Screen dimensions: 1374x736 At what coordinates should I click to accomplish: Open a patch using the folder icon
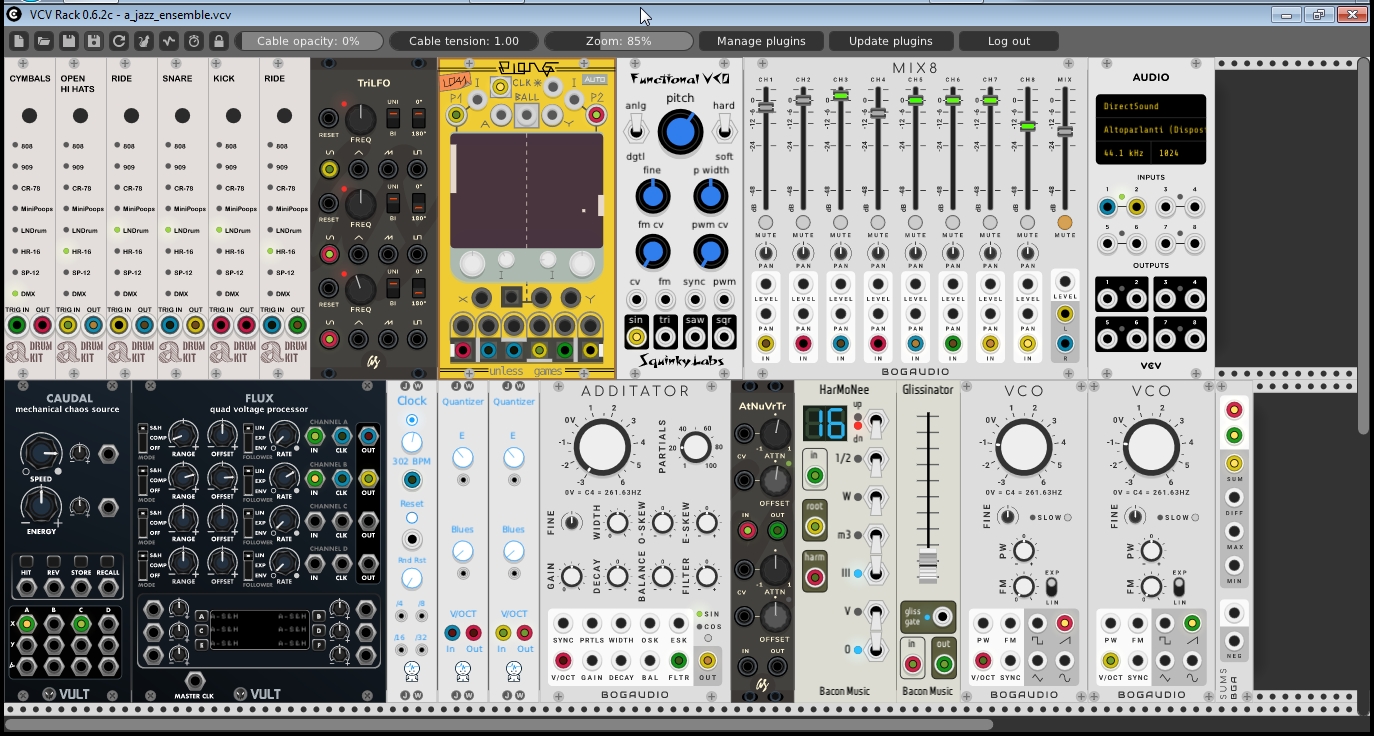(44, 41)
